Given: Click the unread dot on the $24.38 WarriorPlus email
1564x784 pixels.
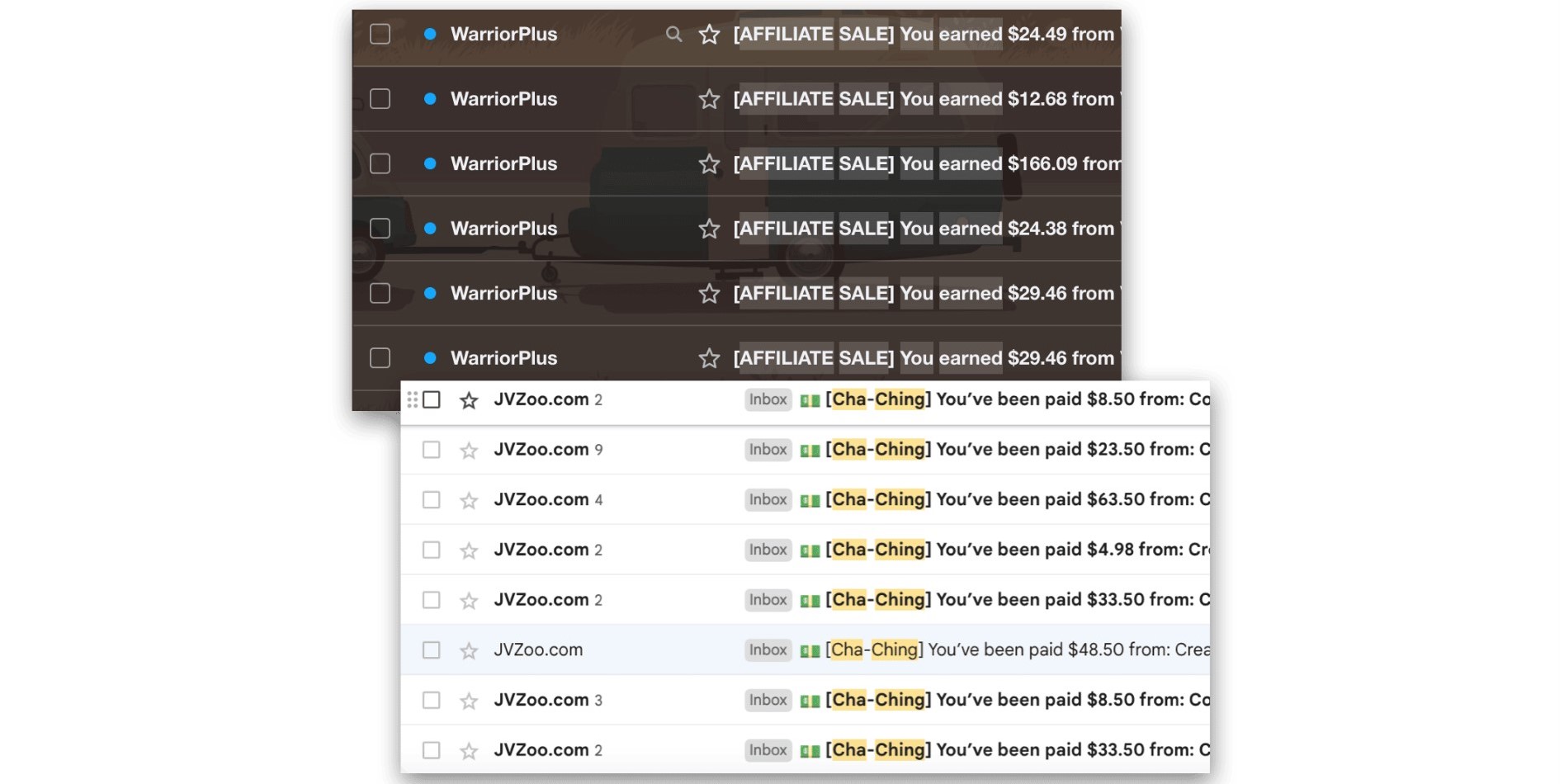Looking at the screenshot, I should click(430, 229).
